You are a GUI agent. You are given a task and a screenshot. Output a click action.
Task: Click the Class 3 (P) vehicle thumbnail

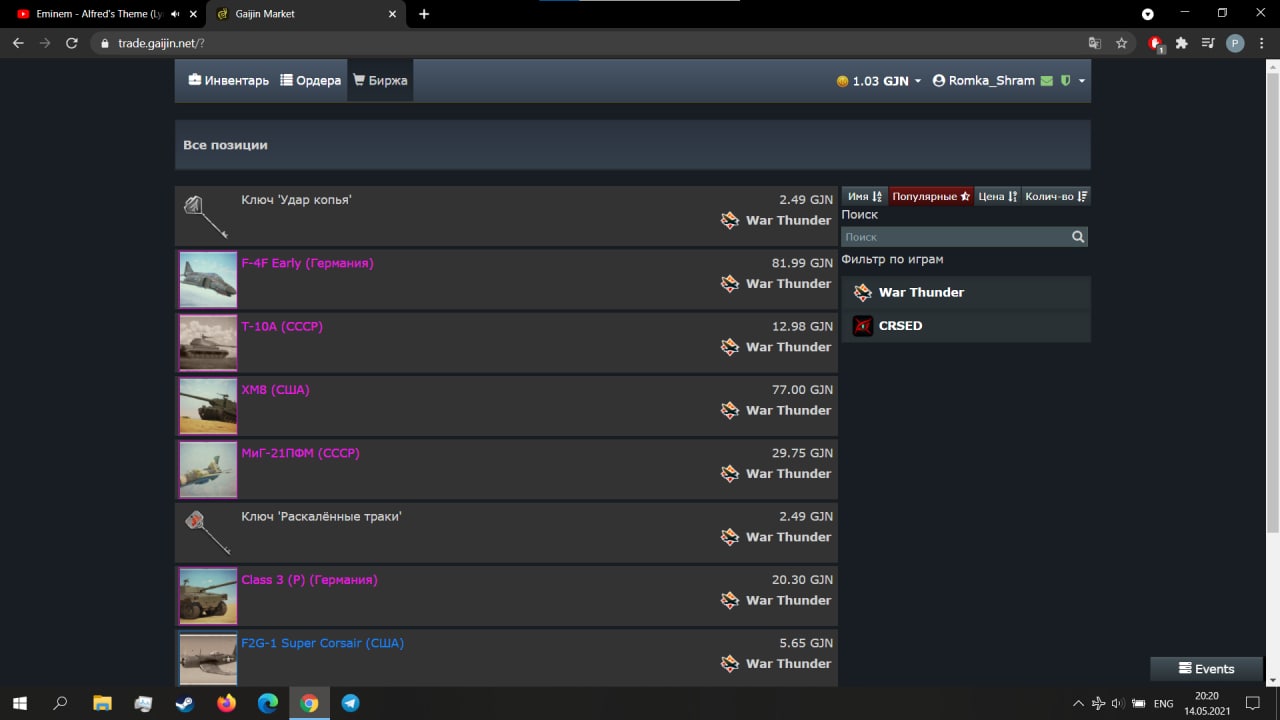pyautogui.click(x=208, y=596)
